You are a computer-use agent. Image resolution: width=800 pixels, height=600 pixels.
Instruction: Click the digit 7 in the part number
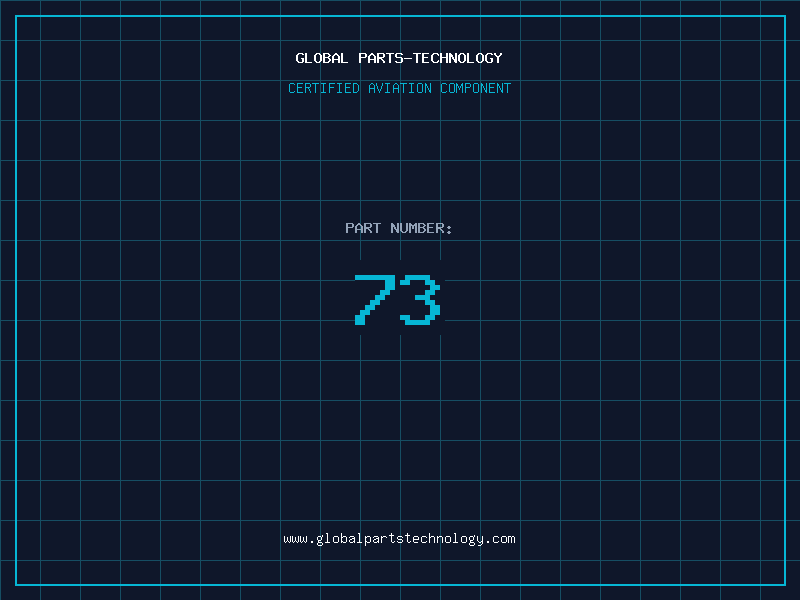coord(374,300)
